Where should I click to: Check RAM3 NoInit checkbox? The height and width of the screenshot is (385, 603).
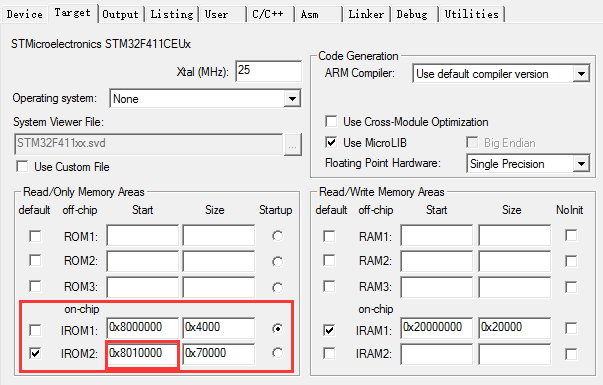571,287
